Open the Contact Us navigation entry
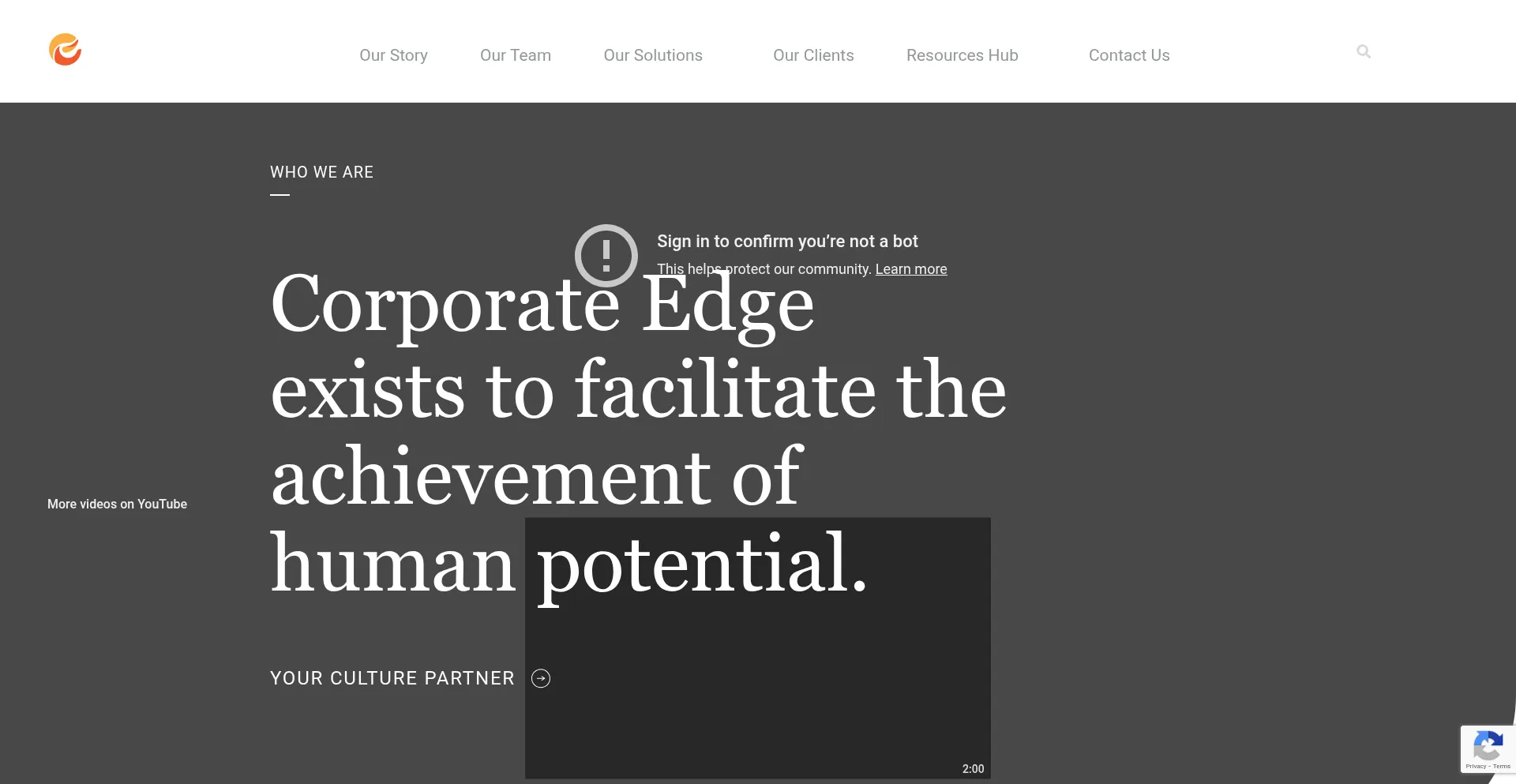The image size is (1516, 784). 1129,55
